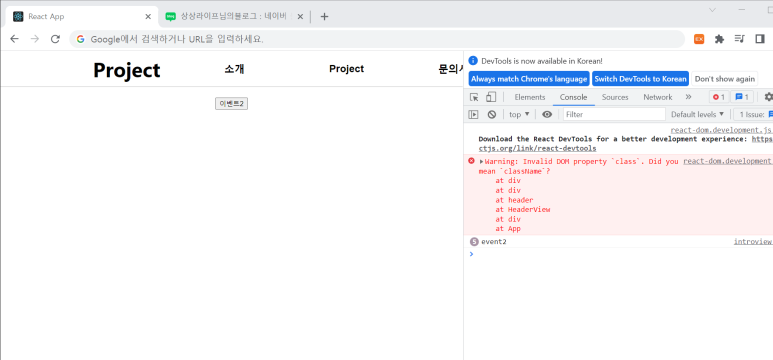The width and height of the screenshot is (773, 360).
Task: Click the event2 repeat count badge
Action: pos(474,242)
